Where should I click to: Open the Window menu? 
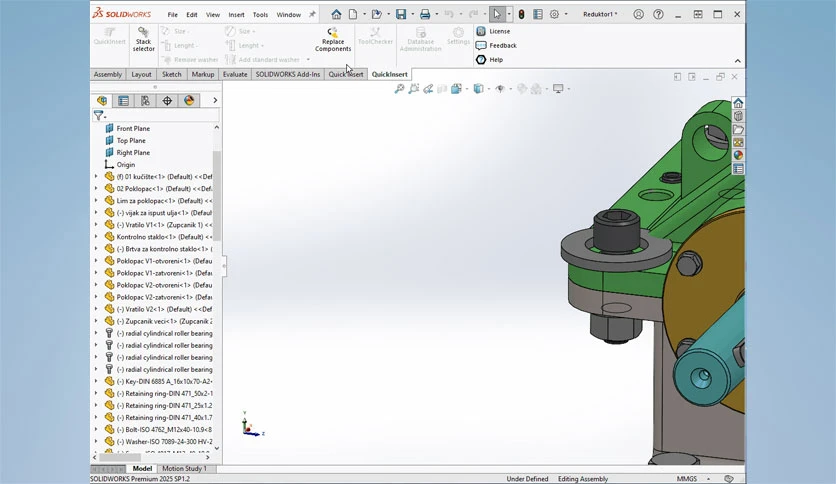point(288,15)
